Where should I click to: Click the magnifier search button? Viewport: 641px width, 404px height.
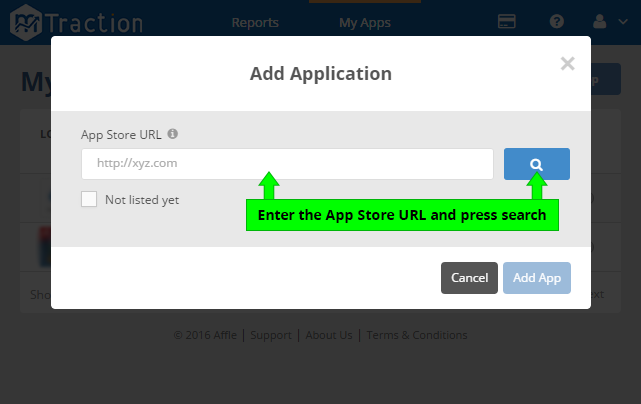click(536, 164)
